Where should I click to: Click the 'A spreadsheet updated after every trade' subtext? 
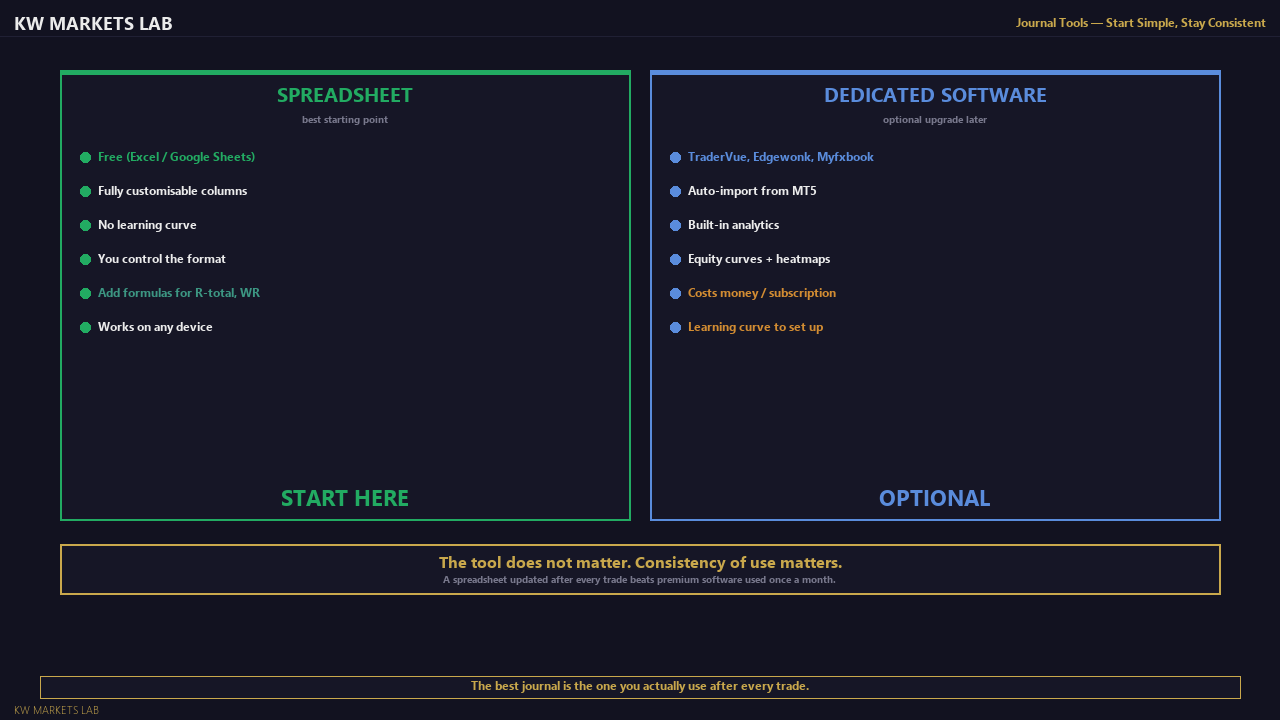(x=640, y=580)
